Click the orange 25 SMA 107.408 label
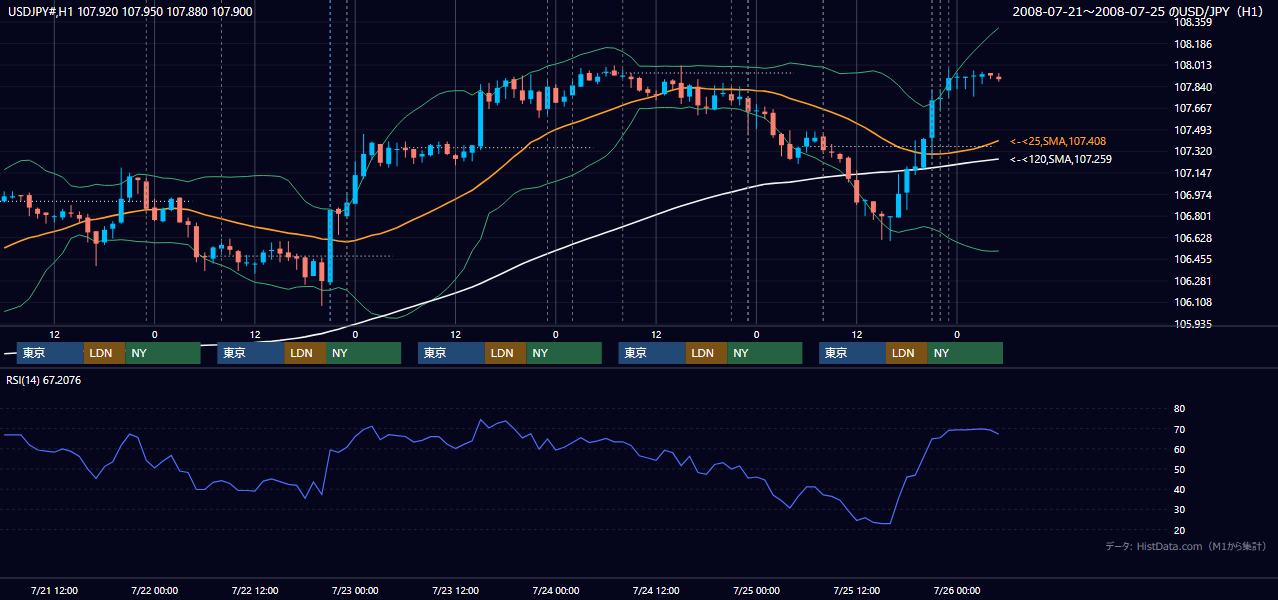The image size is (1278, 600). click(x=1058, y=142)
